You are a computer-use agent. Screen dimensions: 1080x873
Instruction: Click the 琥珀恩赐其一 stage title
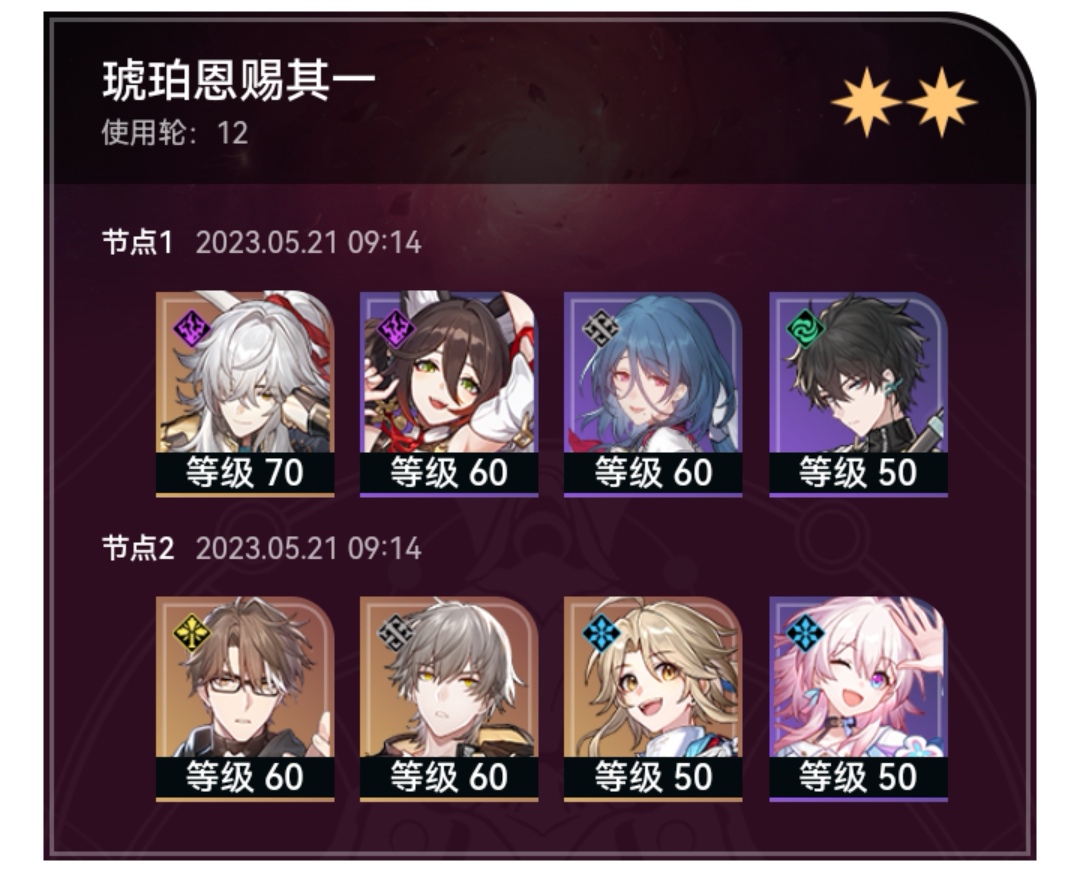[239, 81]
